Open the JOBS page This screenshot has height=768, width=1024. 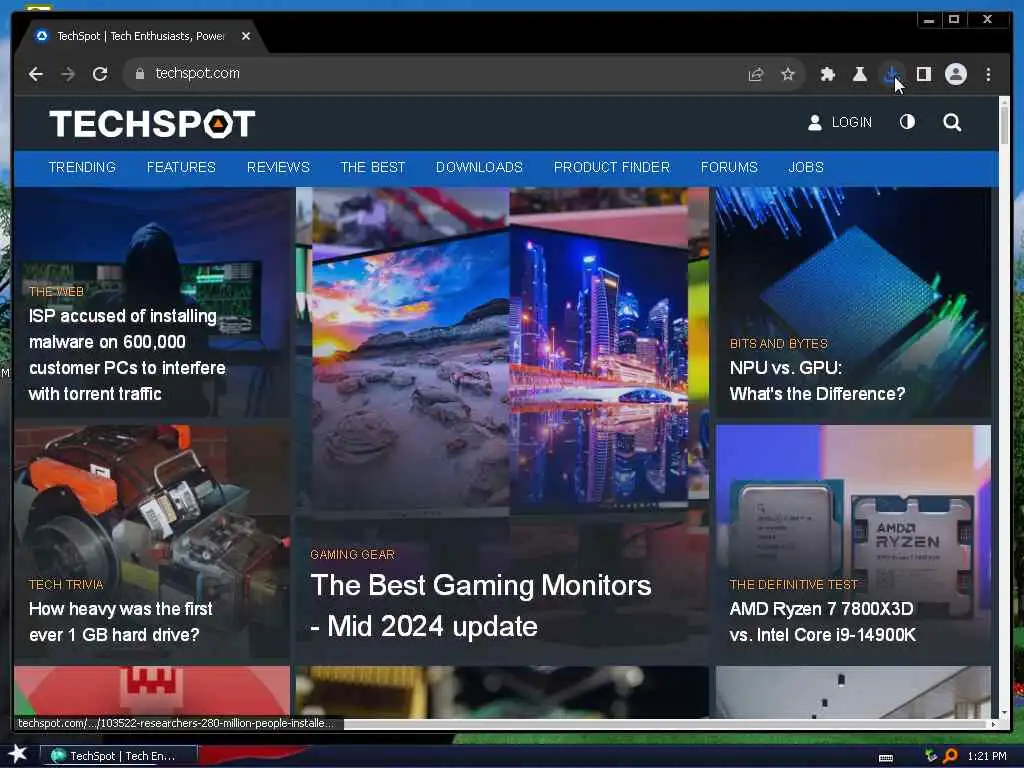tap(806, 167)
